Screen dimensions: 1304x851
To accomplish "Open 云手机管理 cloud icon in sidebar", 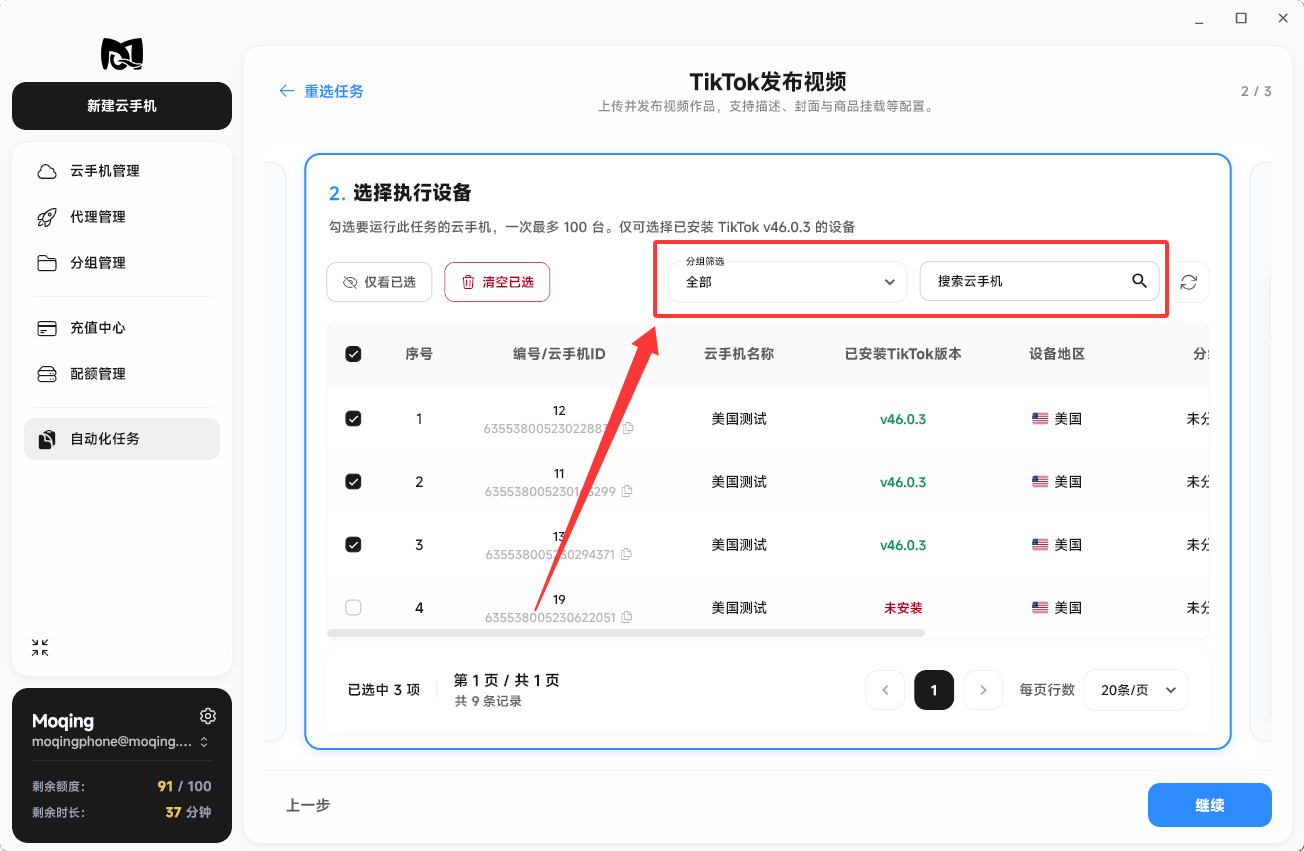I will coord(47,171).
